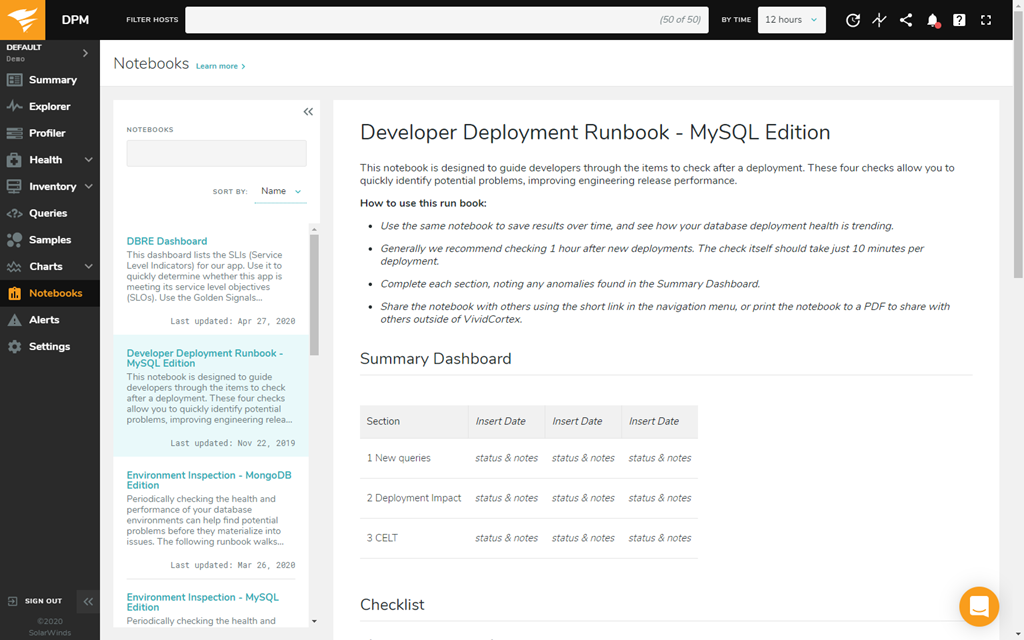Screen dimensions: 1024x640
Task: Click the notebook list scrollbar
Action: pyautogui.click(x=314, y=295)
